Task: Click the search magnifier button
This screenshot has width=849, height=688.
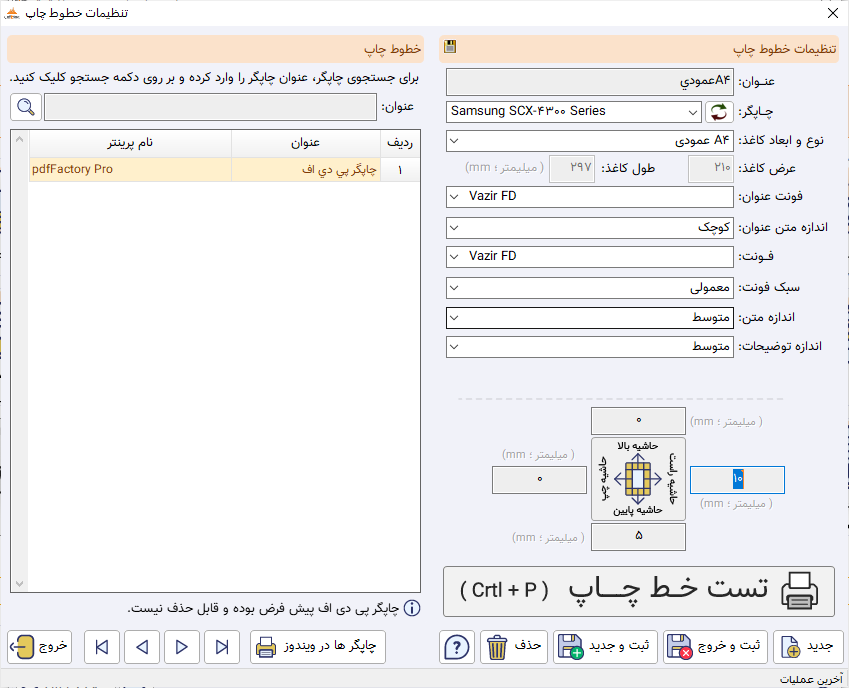Action: [x=26, y=107]
